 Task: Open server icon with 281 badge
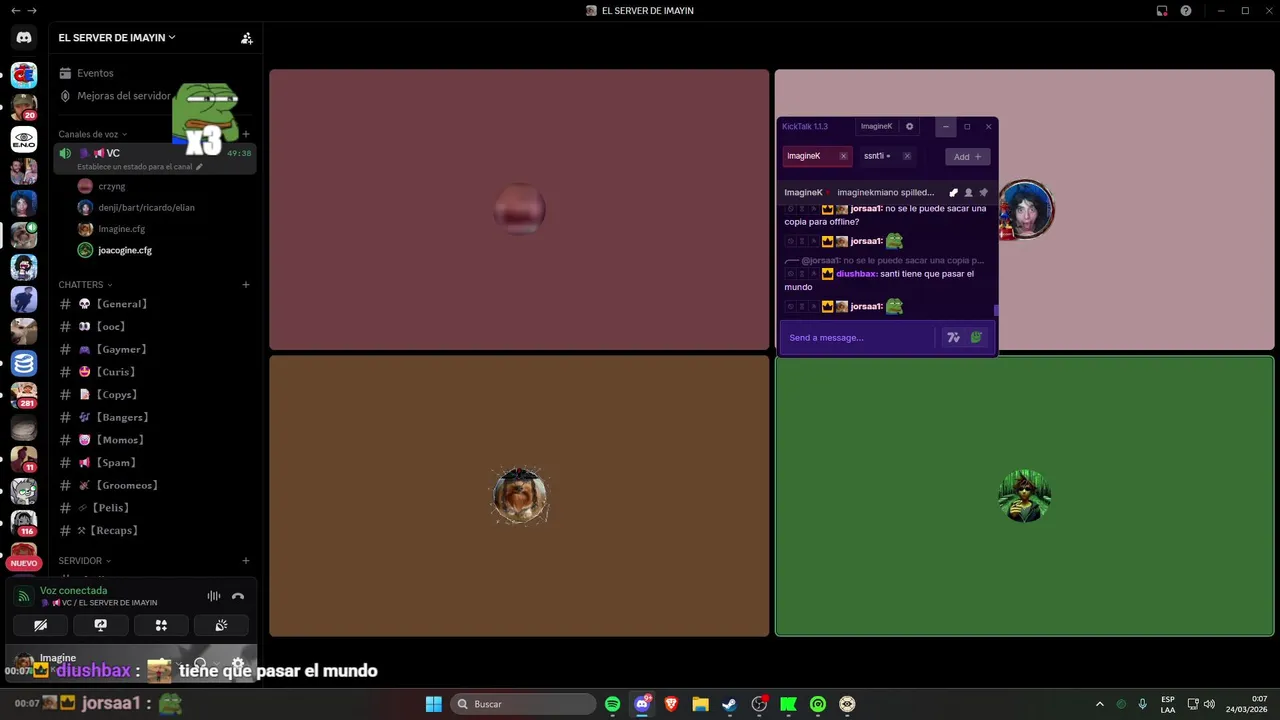(x=24, y=396)
